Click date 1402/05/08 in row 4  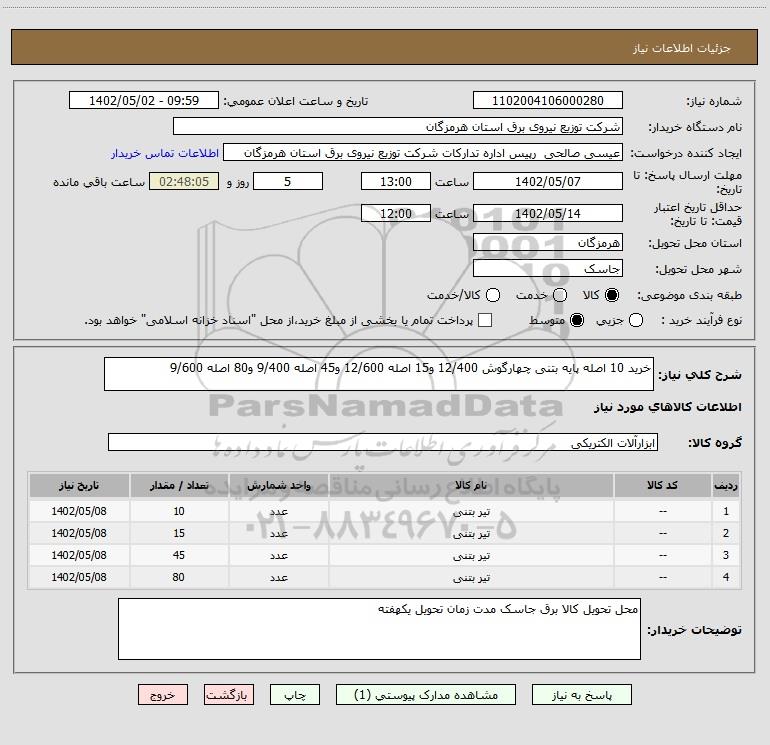(x=79, y=577)
